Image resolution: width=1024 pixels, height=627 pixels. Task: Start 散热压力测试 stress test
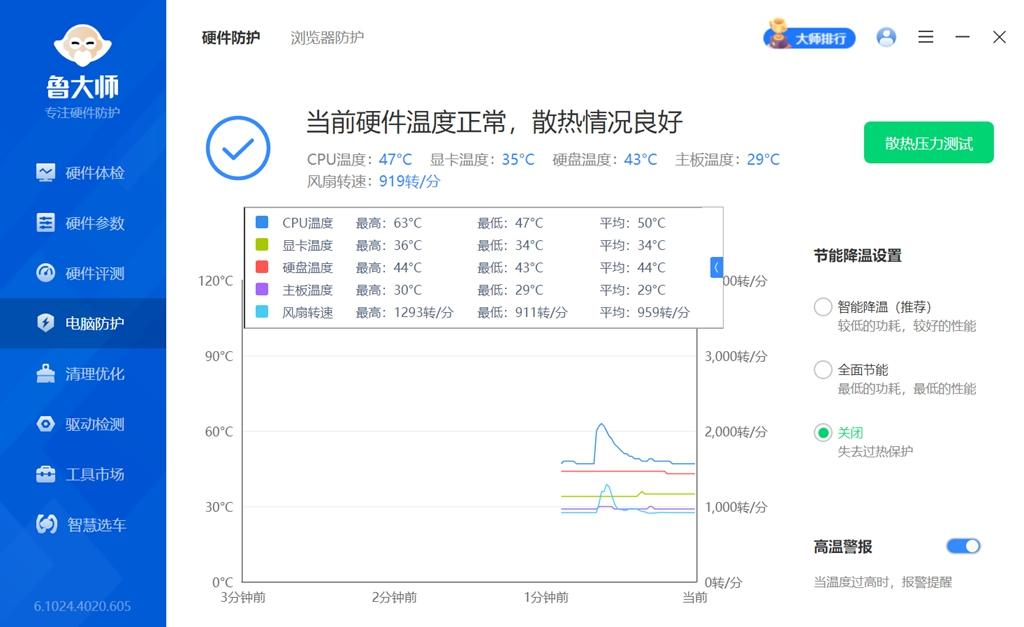pyautogui.click(x=929, y=142)
